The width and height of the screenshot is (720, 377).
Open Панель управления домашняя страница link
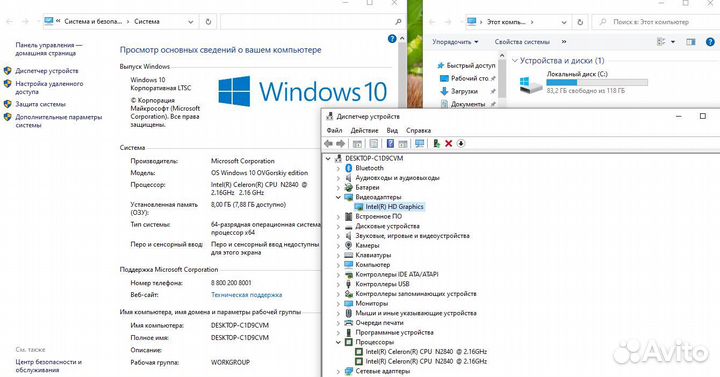click(49, 49)
